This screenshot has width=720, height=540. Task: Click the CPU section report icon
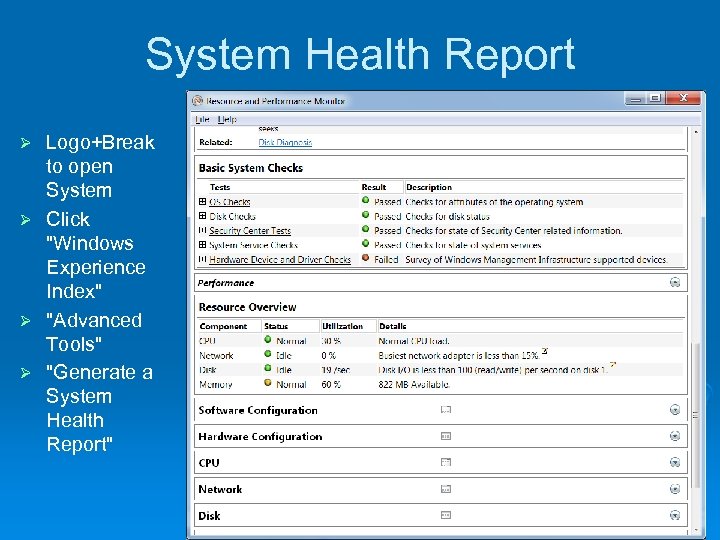click(x=445, y=462)
